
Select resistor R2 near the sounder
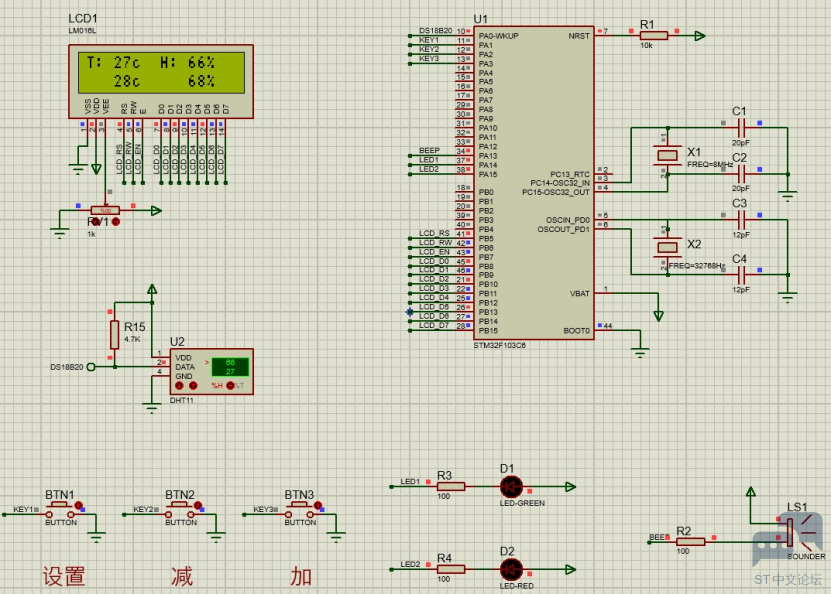(691, 541)
